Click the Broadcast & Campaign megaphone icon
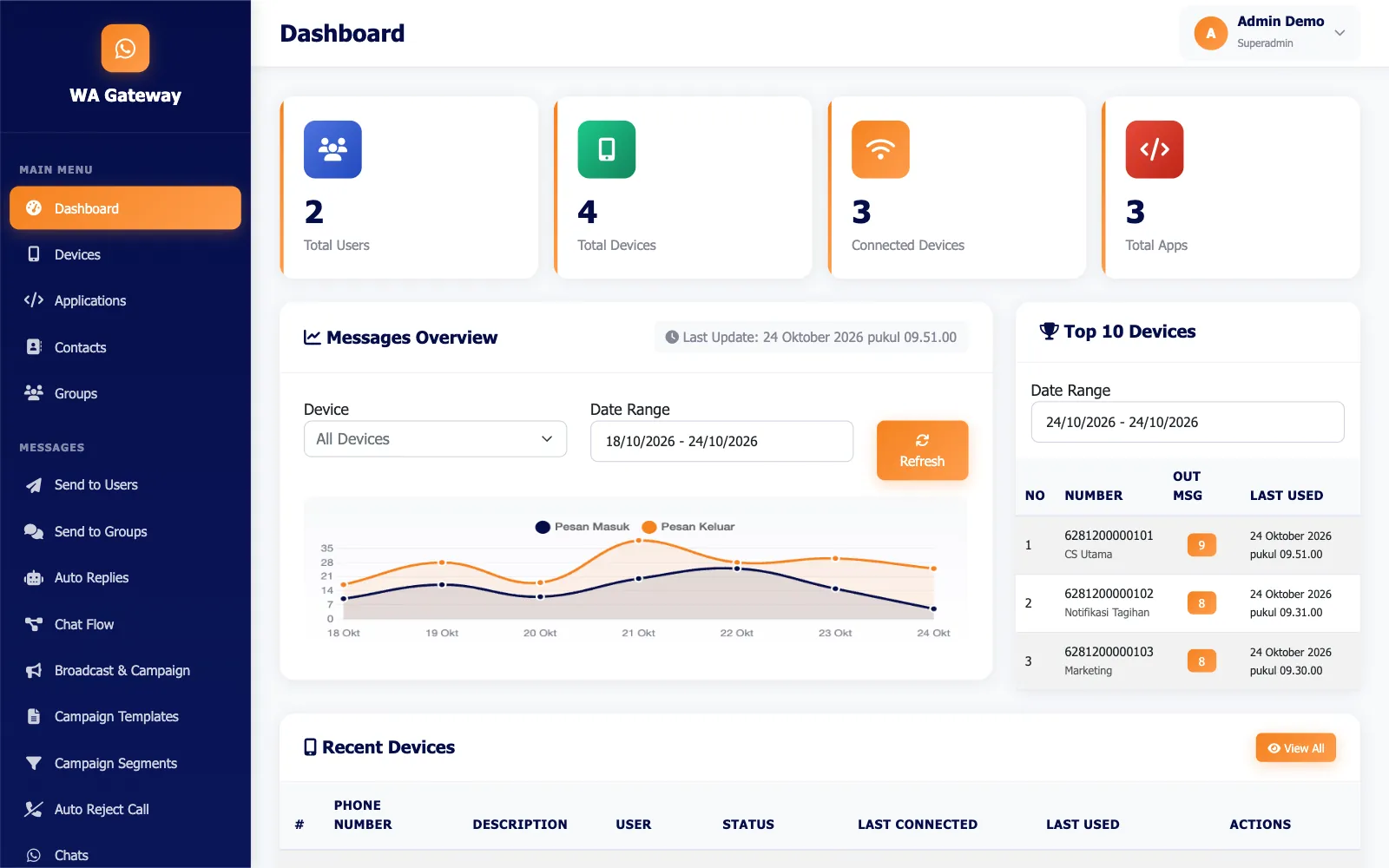 (34, 670)
